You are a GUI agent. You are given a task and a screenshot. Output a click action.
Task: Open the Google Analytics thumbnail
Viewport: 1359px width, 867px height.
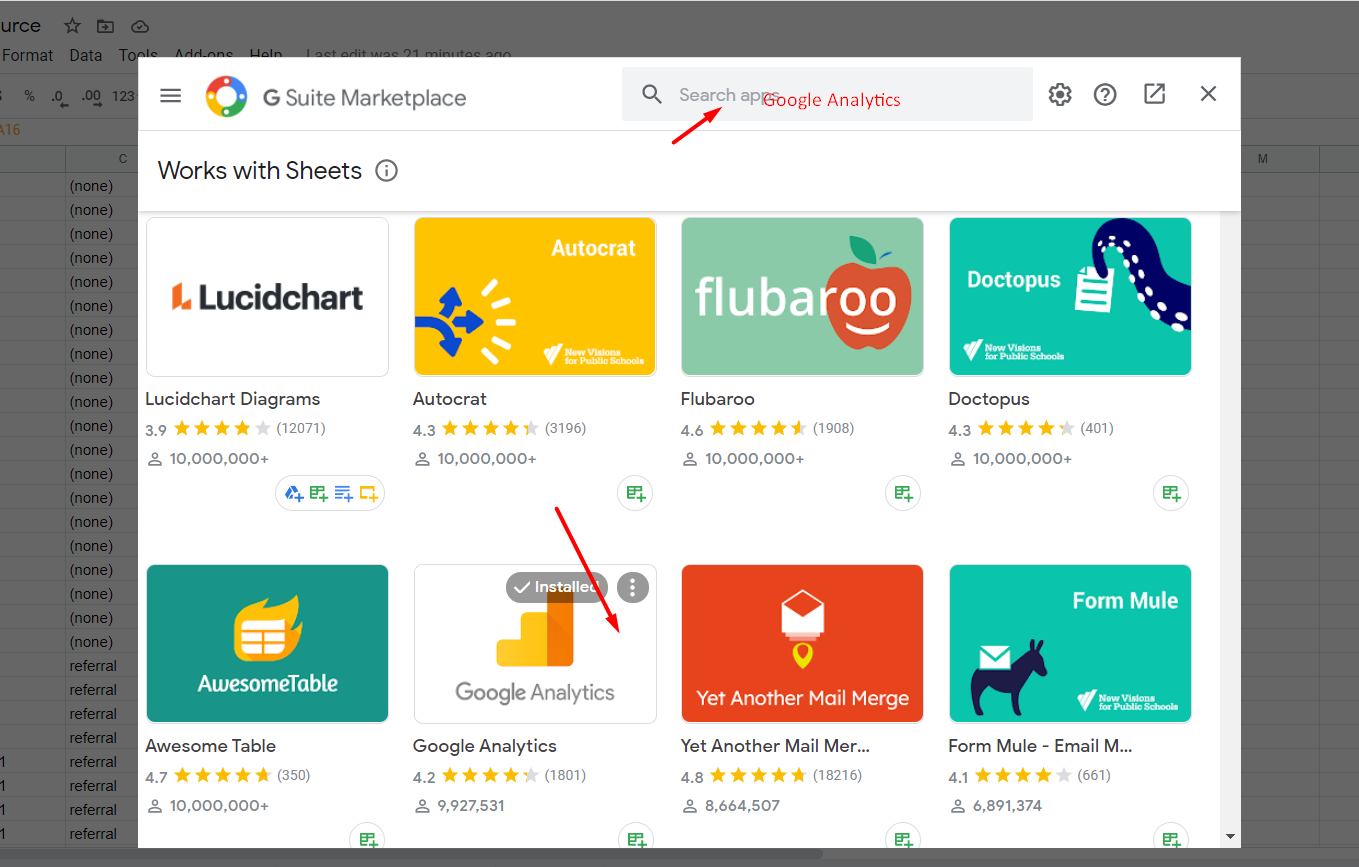pyautogui.click(x=535, y=644)
